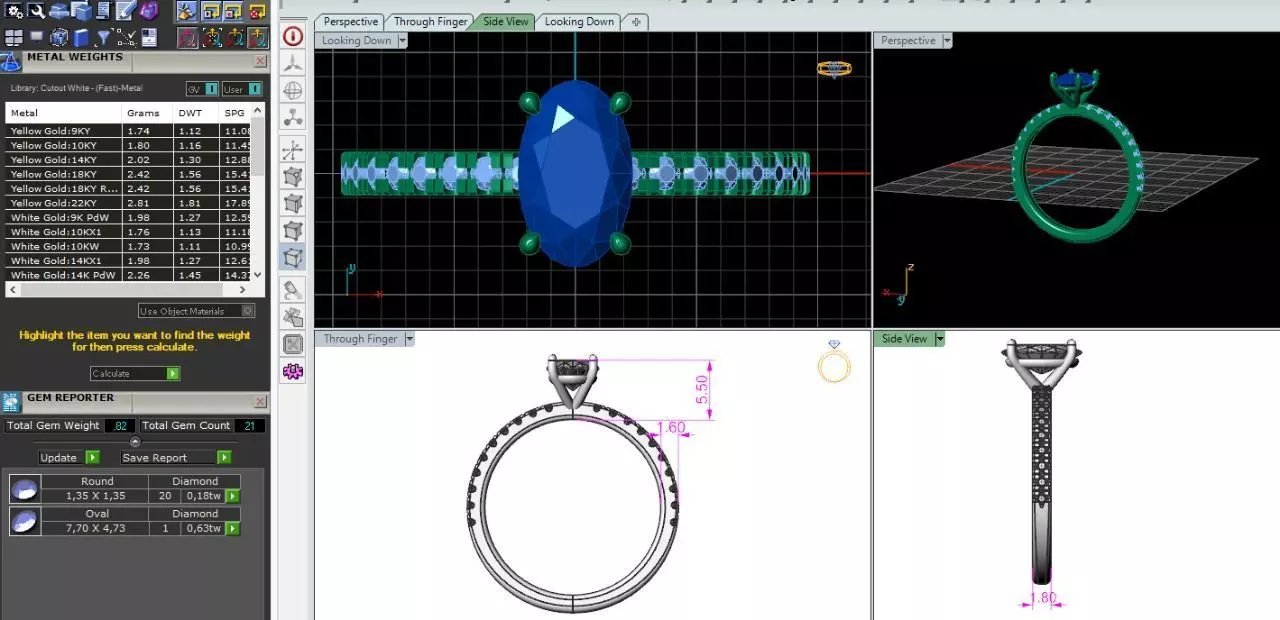Image resolution: width=1280 pixels, height=620 pixels.
Task: Add a new viewport tab with plus
Action: click(x=636, y=22)
